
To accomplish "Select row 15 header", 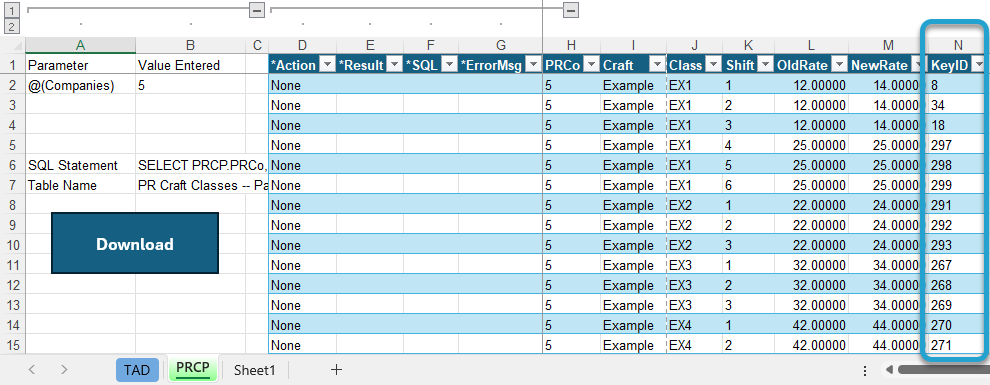I will (12, 345).
